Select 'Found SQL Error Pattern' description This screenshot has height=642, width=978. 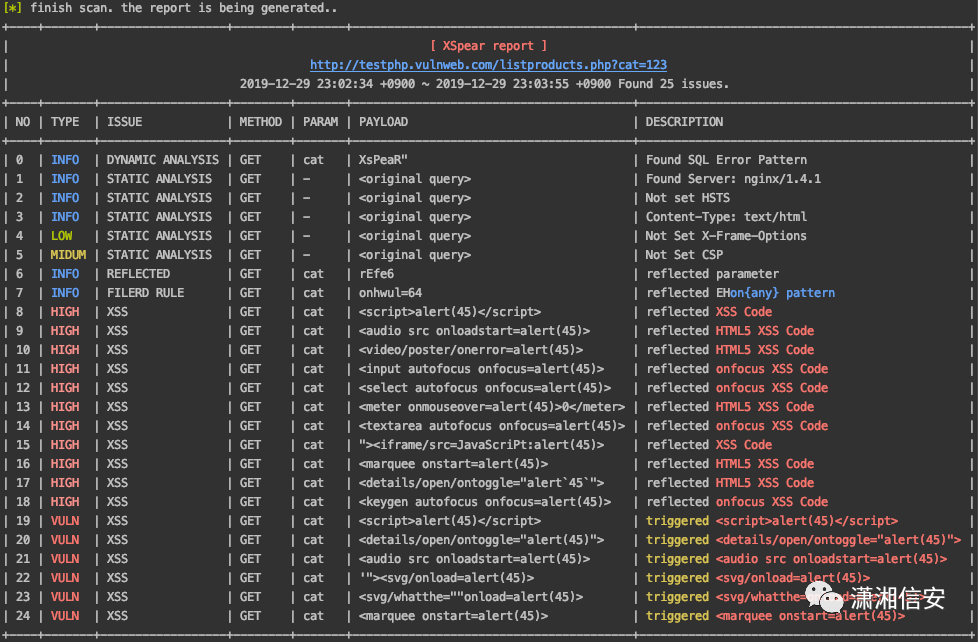[x=726, y=160]
